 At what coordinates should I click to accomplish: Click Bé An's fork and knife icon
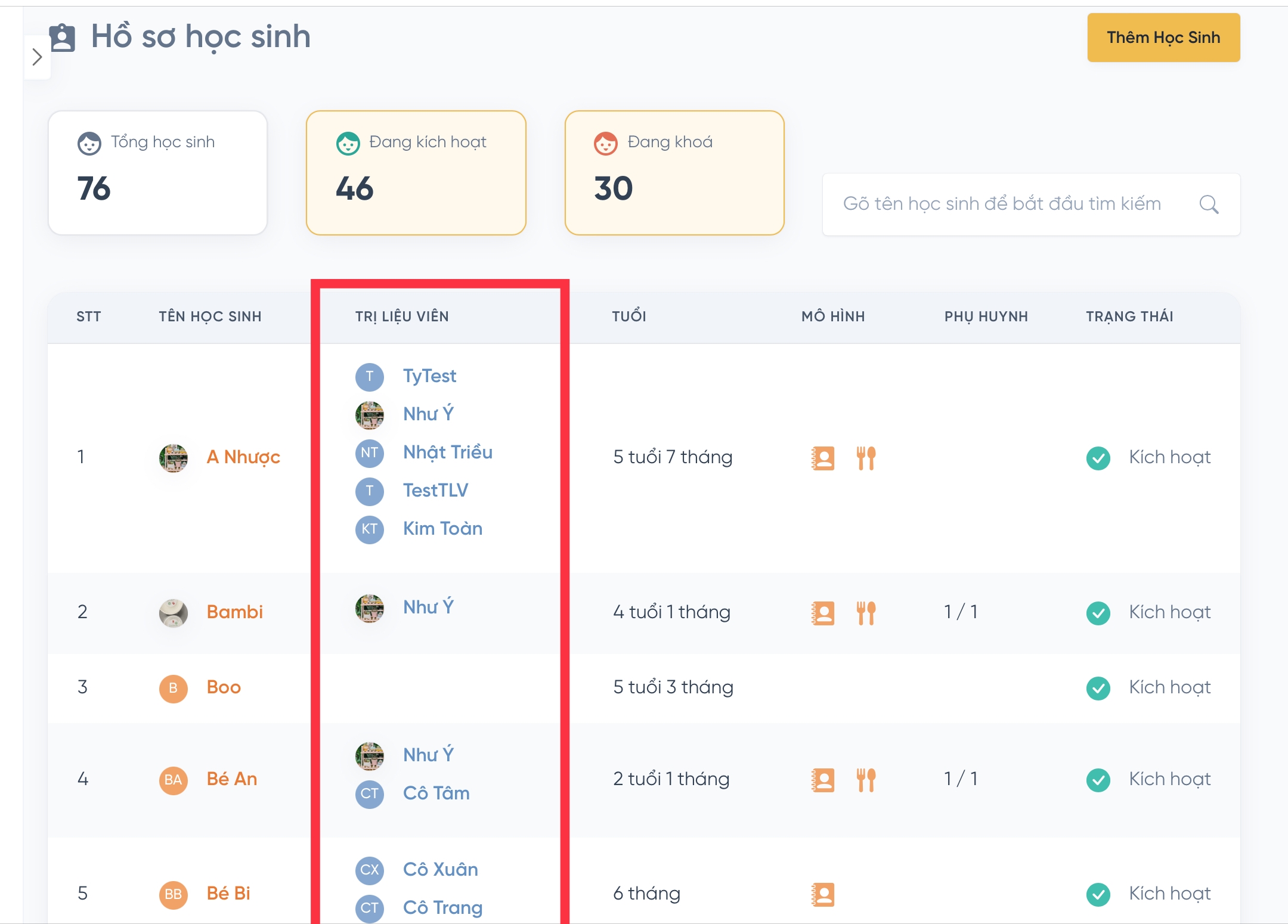tap(866, 780)
